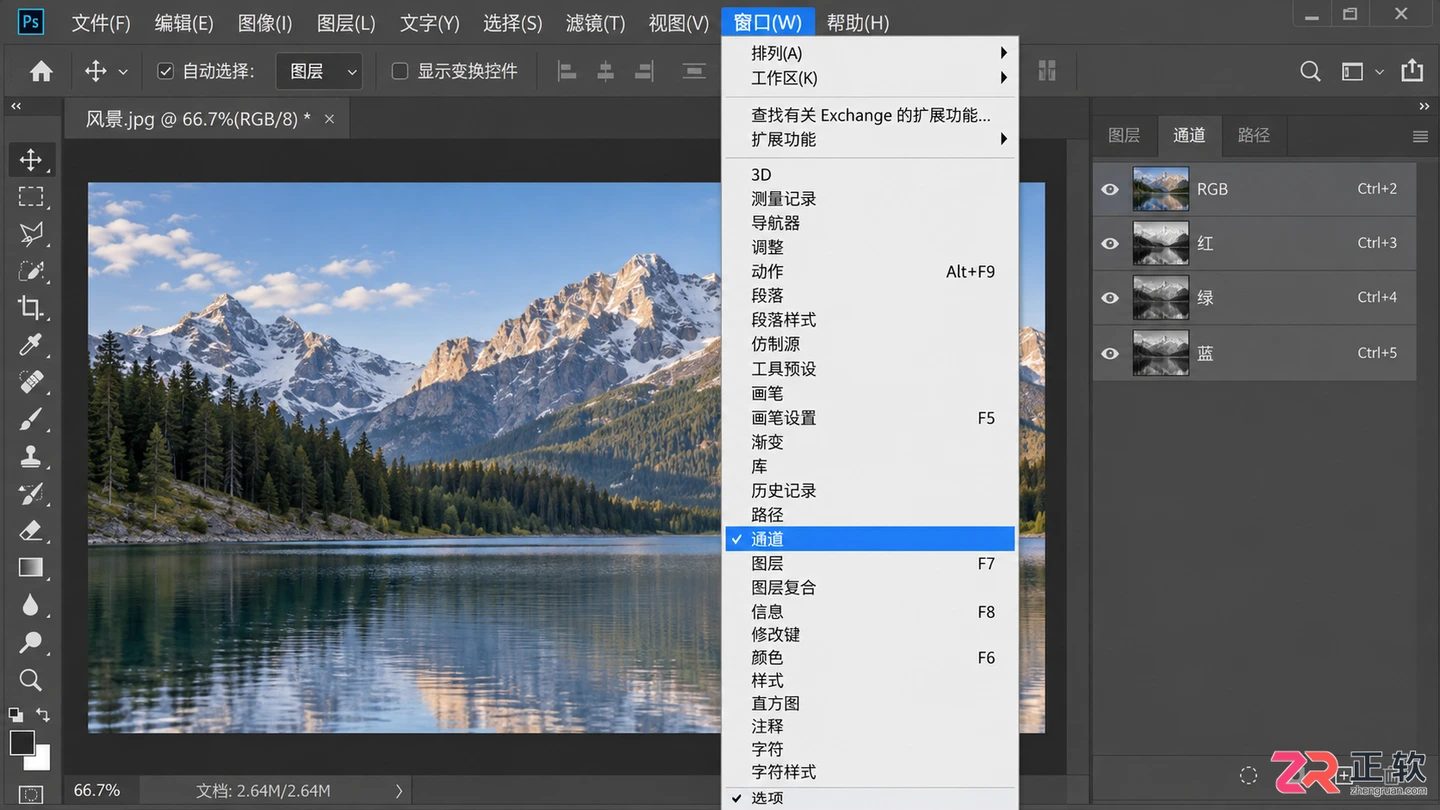Screen dimensions: 1440x810
Task: Expand the 排列(A) submenu
Action: (870, 53)
